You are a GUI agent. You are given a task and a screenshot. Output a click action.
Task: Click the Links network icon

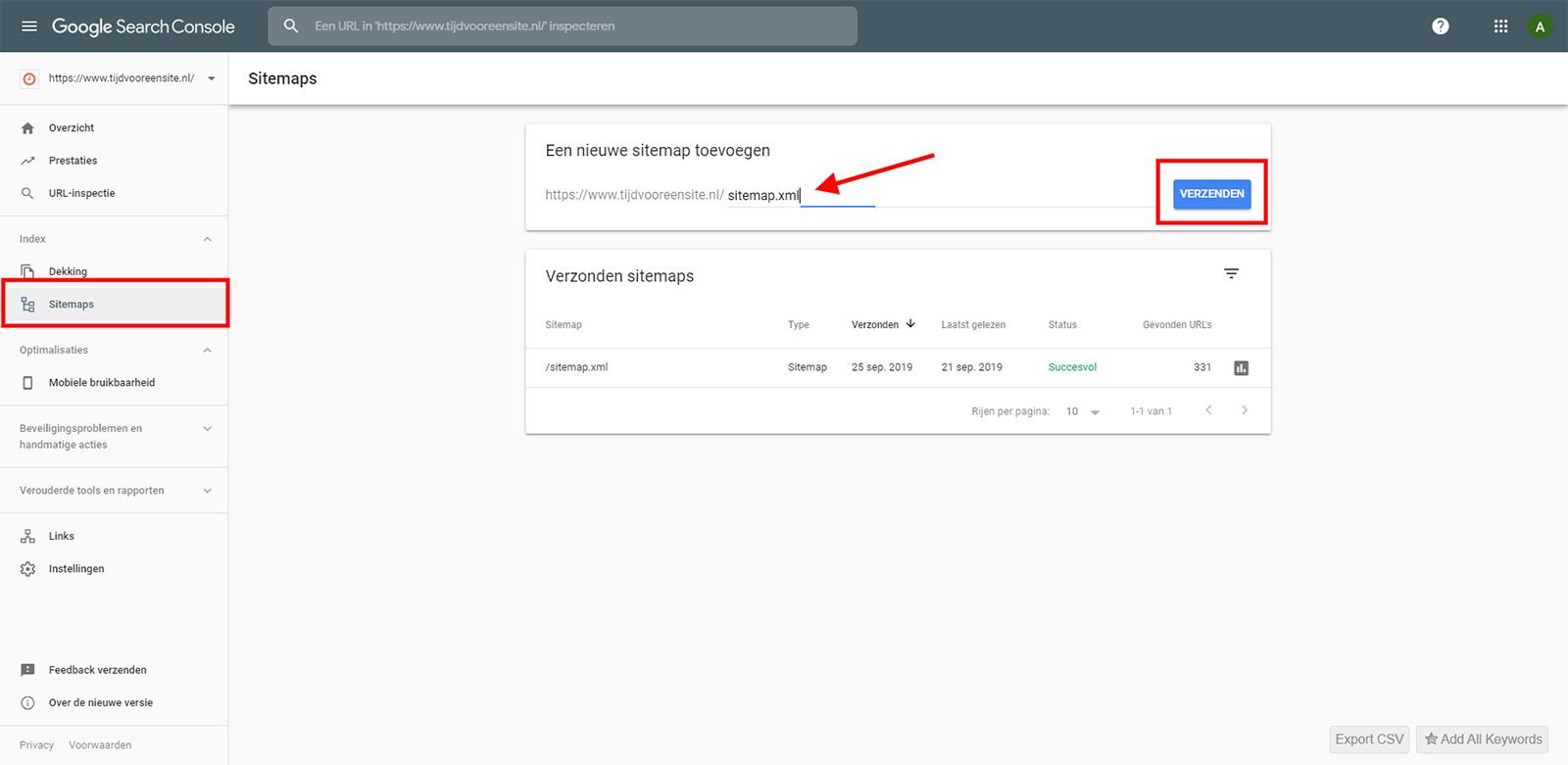click(x=27, y=536)
